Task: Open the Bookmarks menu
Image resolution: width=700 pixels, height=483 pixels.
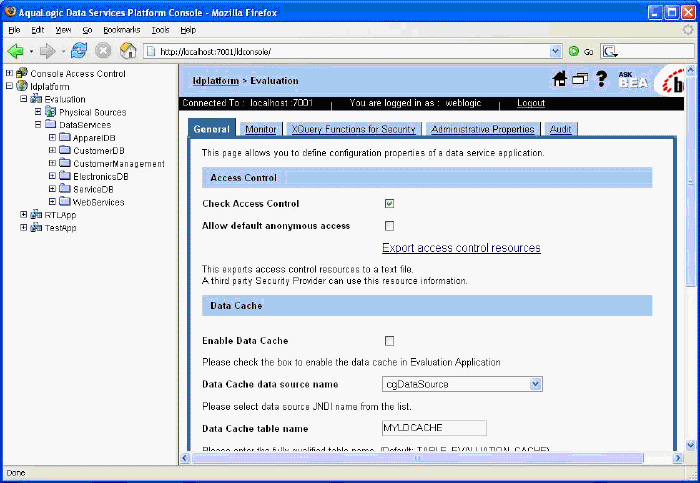Action: point(121,30)
